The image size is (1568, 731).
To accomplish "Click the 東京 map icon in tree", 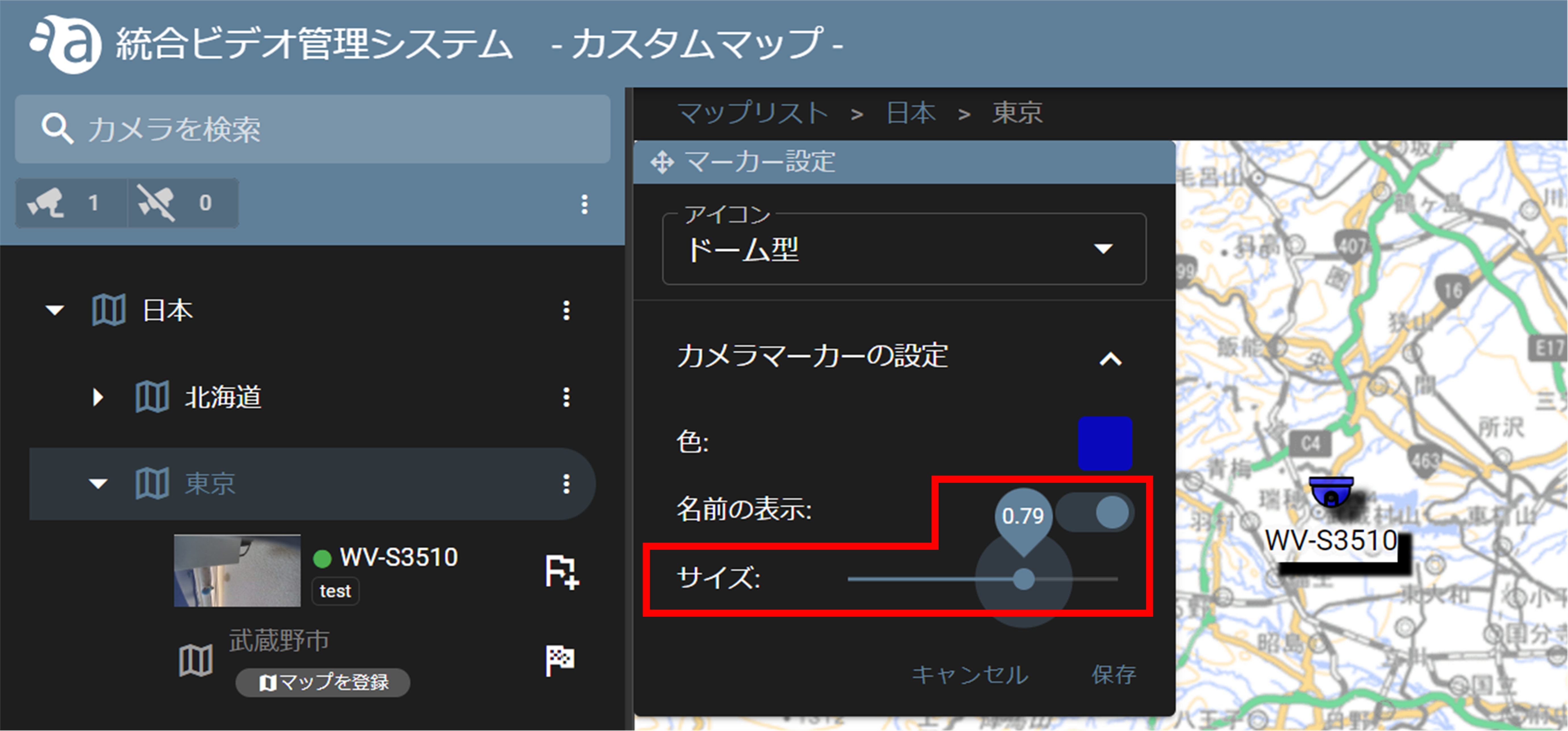I will coord(152,484).
